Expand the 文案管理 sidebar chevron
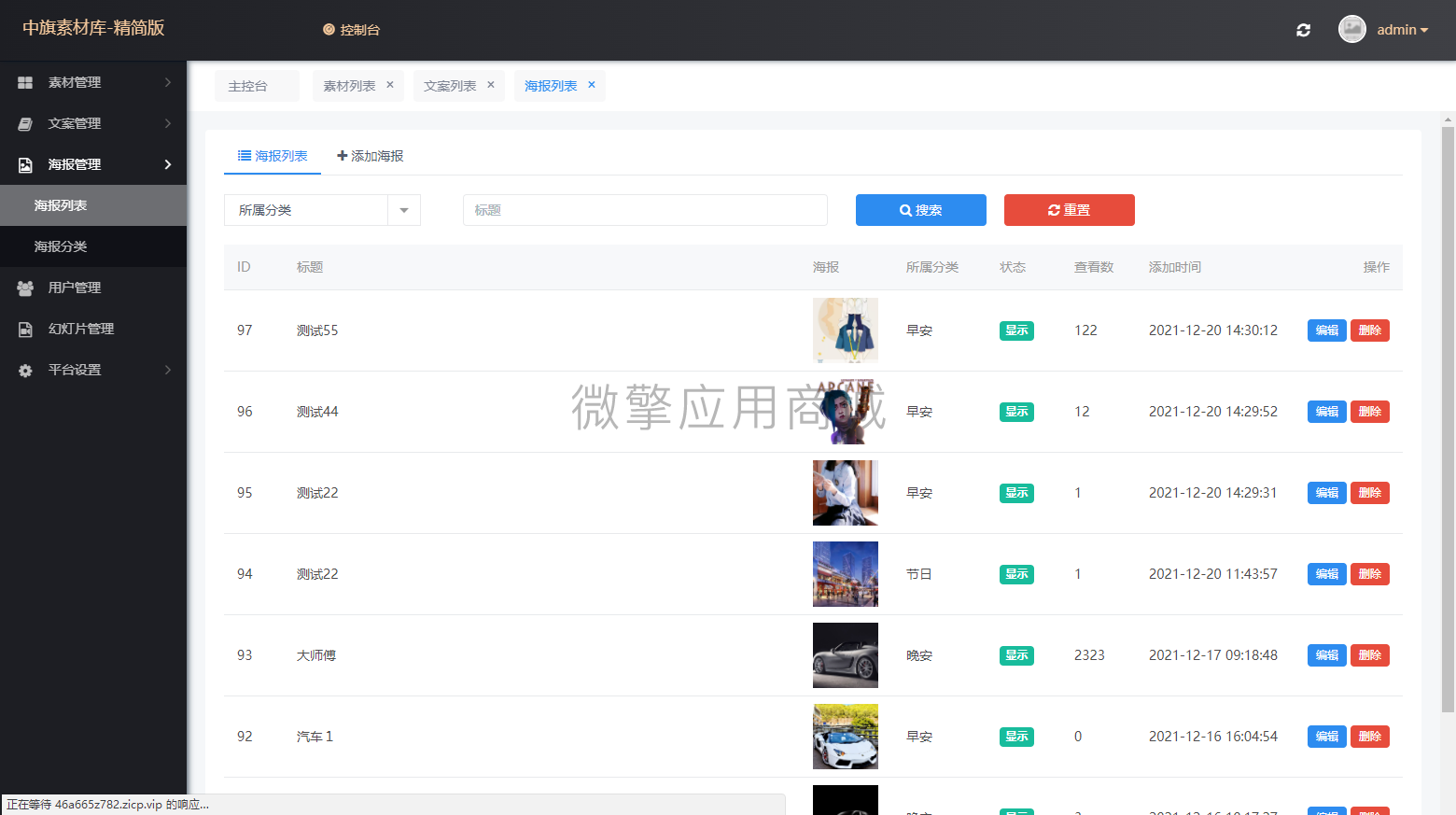1456x815 pixels. (168, 123)
